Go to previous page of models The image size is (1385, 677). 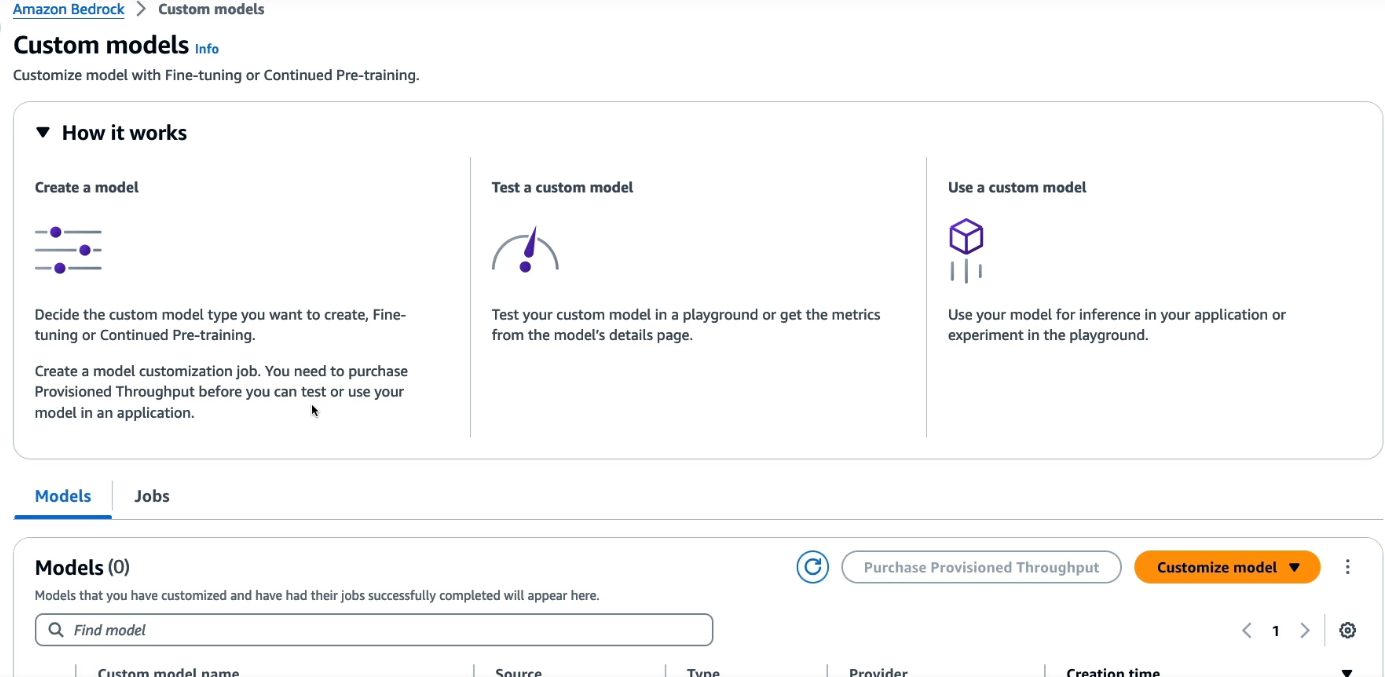click(x=1247, y=630)
